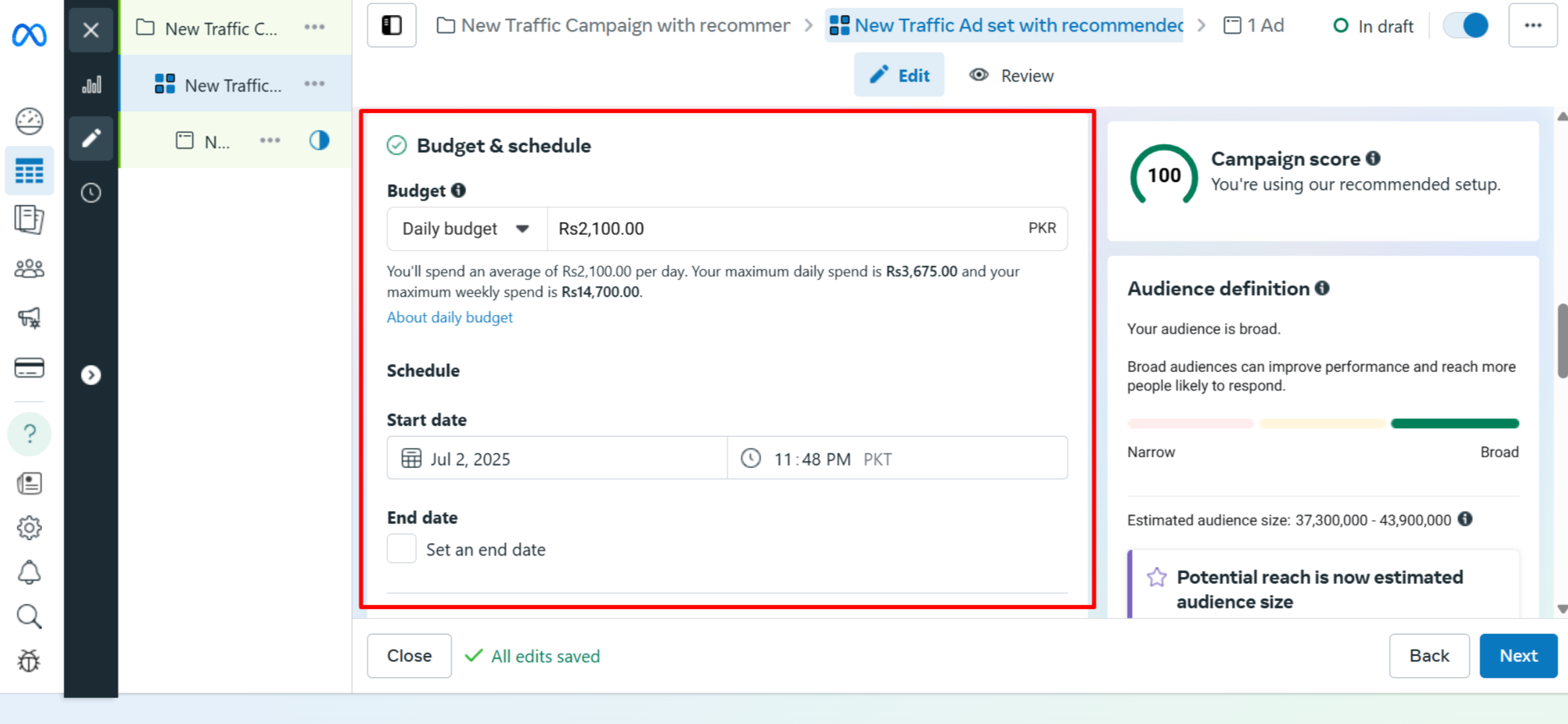
Task: Click the bar chart performance icon
Action: click(x=92, y=85)
